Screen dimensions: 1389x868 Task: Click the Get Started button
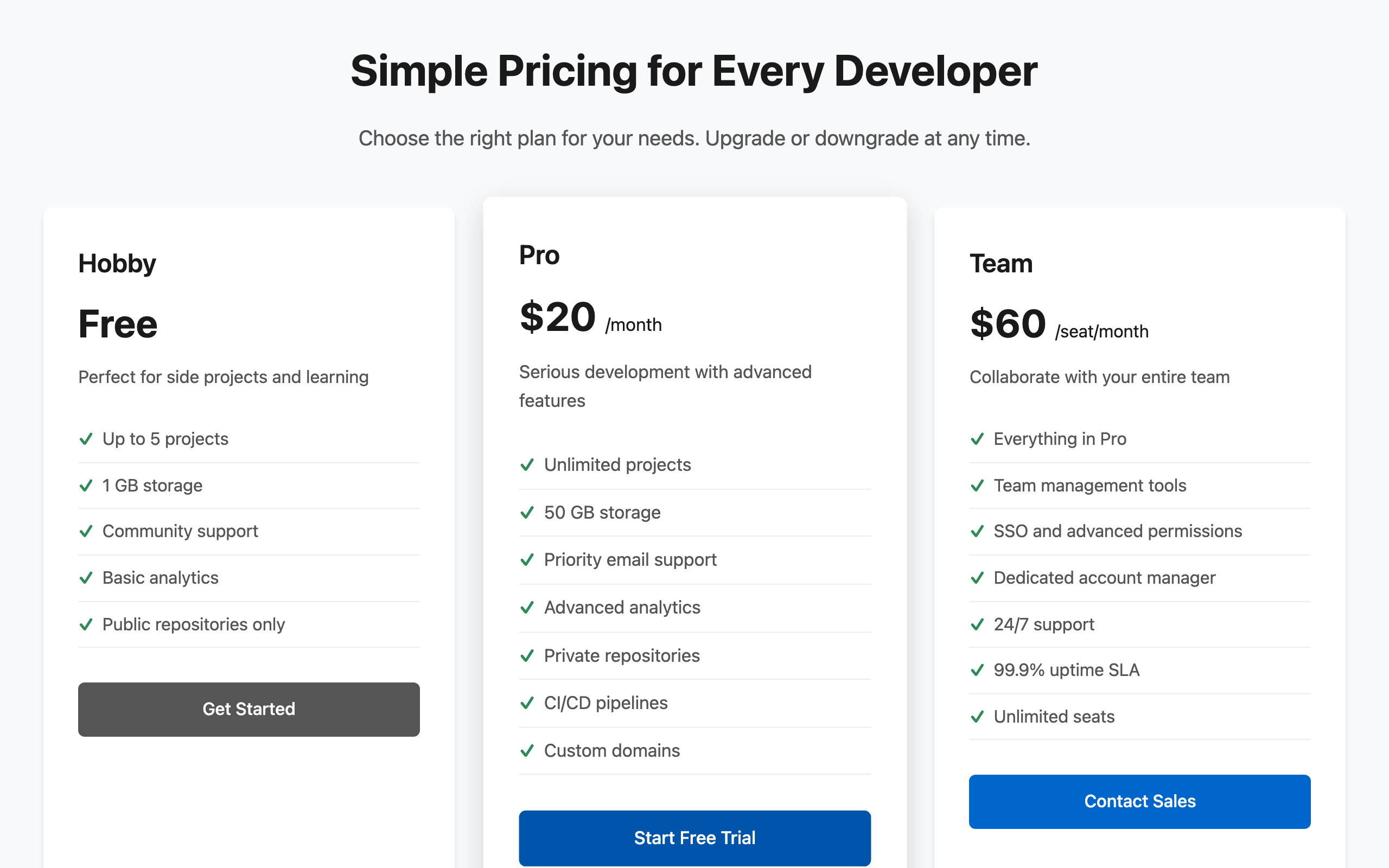click(x=249, y=709)
